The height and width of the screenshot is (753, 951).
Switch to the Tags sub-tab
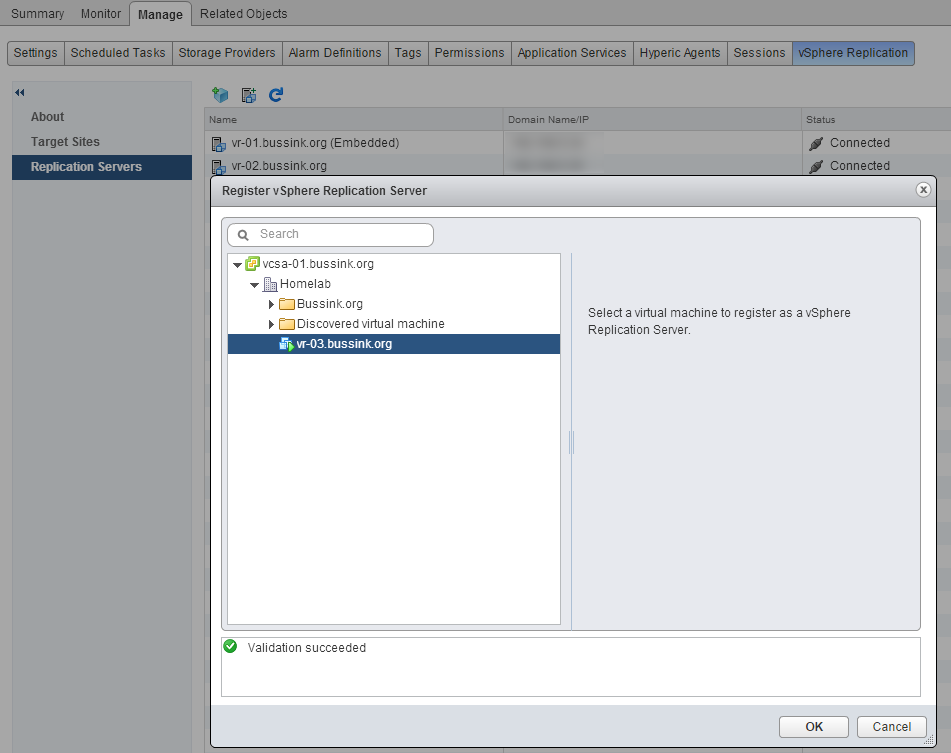[408, 53]
